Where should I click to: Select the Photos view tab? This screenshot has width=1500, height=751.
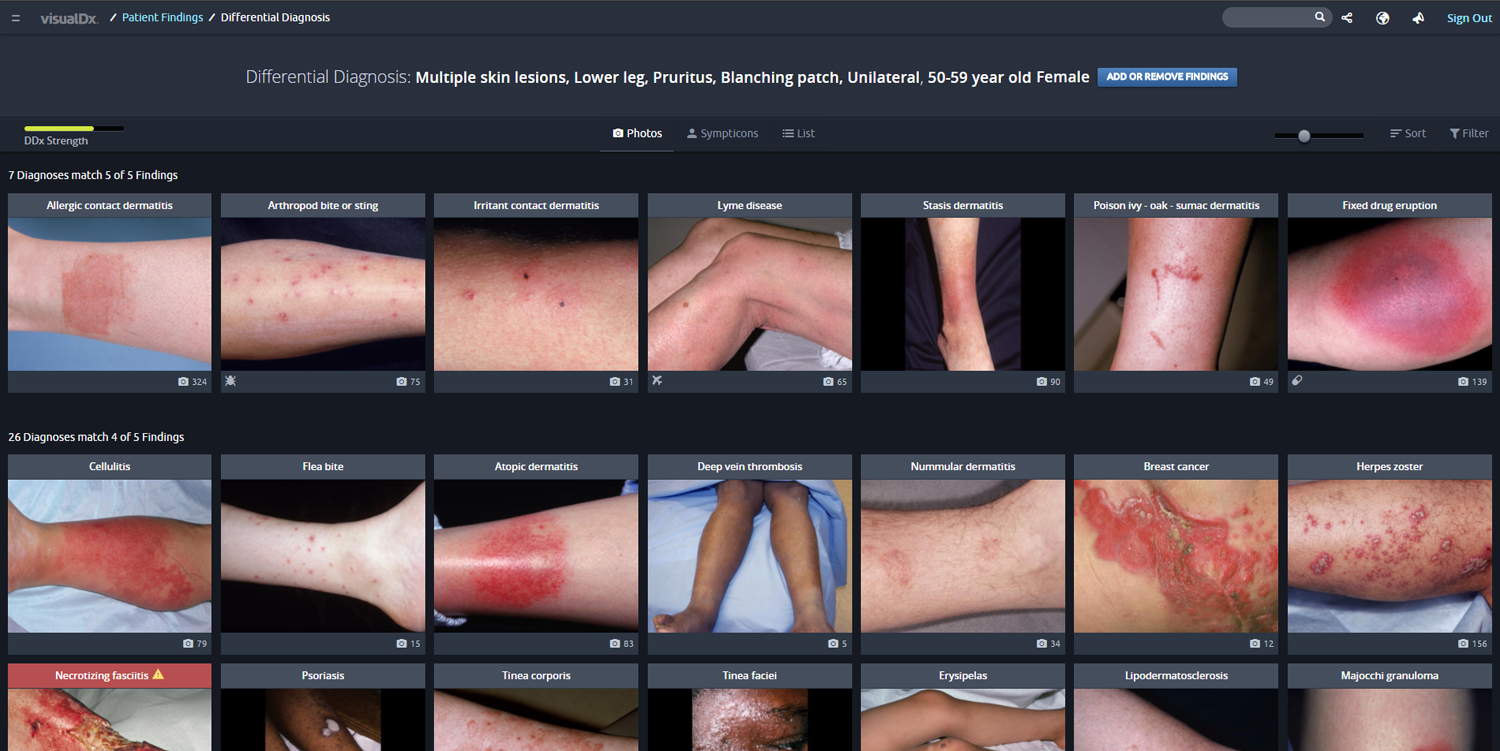[637, 133]
